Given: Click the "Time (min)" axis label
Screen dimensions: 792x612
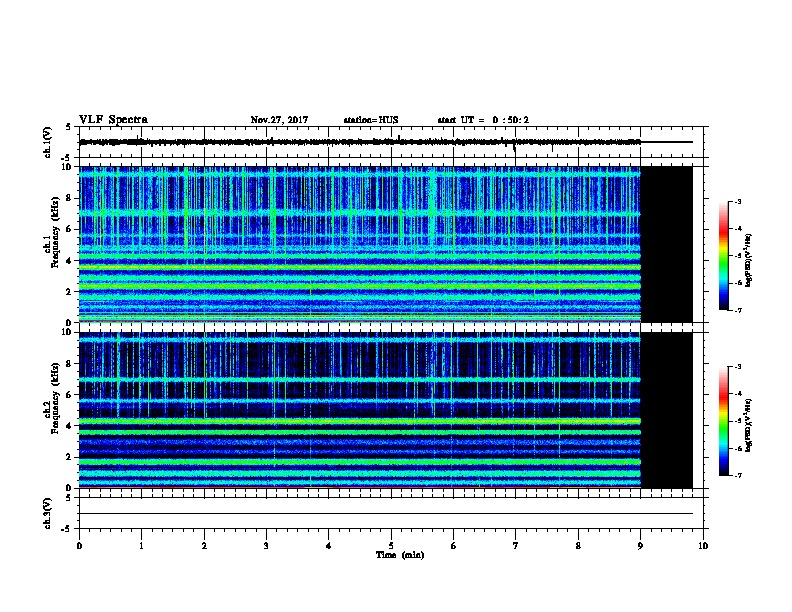Looking at the screenshot, I should pyautogui.click(x=400, y=555).
